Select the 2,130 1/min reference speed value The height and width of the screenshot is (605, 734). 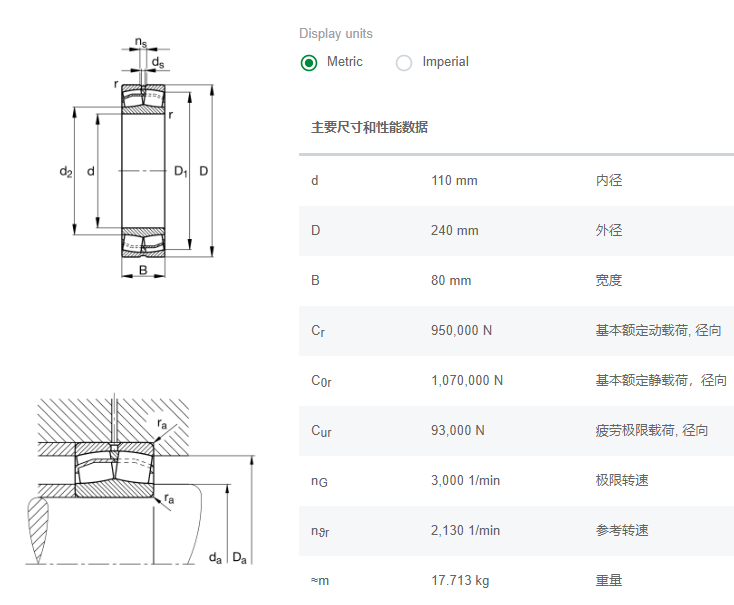pyautogui.click(x=465, y=531)
